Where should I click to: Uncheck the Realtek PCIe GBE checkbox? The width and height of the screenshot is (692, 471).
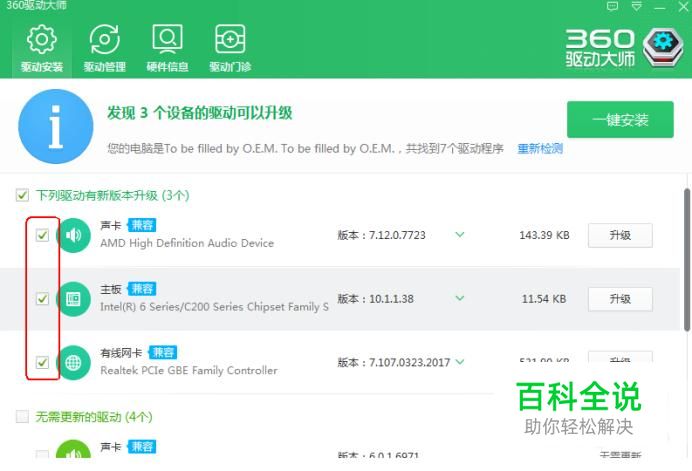[x=42, y=362]
